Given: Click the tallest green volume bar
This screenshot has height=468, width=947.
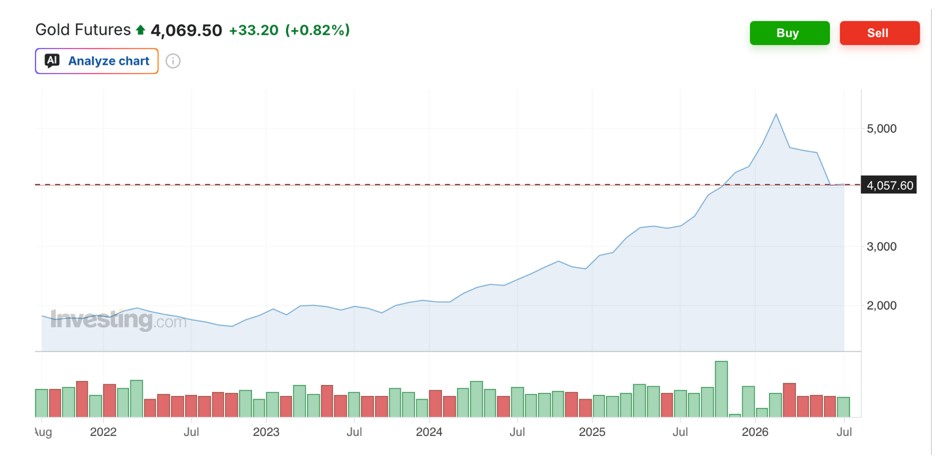Looking at the screenshot, I should tap(721, 389).
